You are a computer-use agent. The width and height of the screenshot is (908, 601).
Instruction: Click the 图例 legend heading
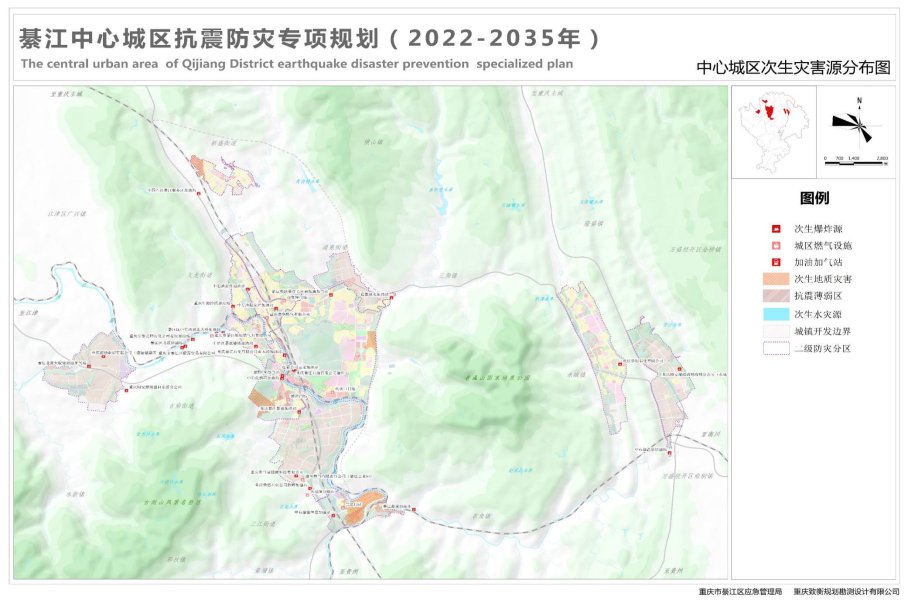pos(814,198)
